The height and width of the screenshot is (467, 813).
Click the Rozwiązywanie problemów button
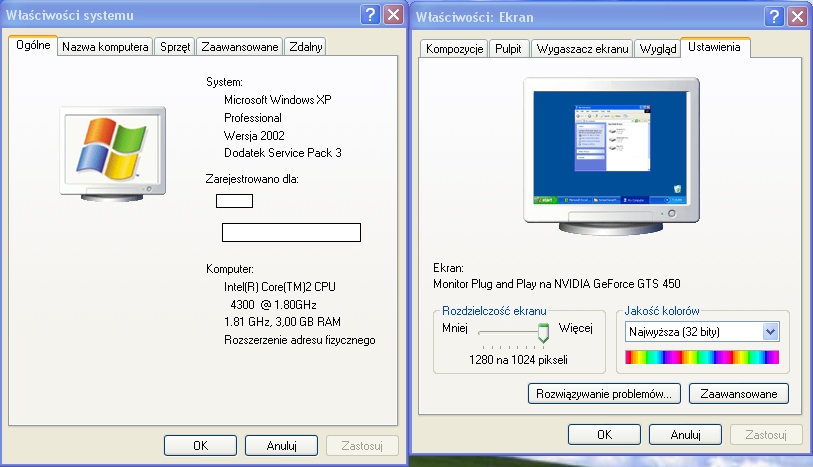pyautogui.click(x=604, y=394)
